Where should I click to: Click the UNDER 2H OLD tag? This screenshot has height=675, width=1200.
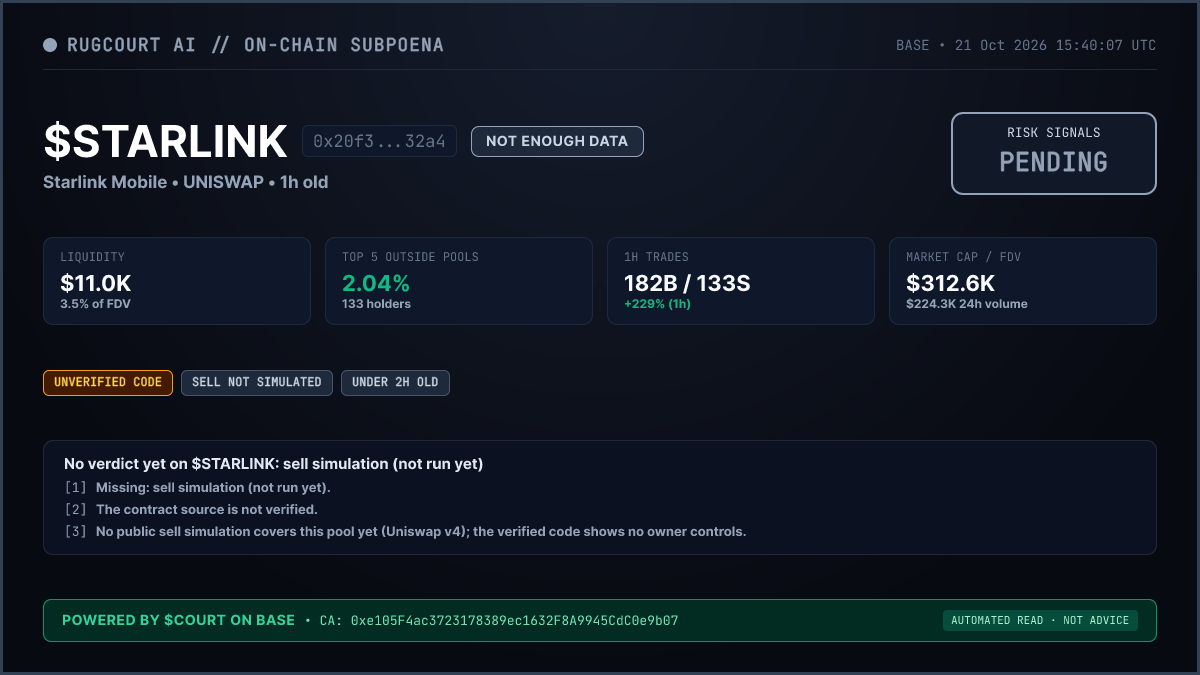395,382
